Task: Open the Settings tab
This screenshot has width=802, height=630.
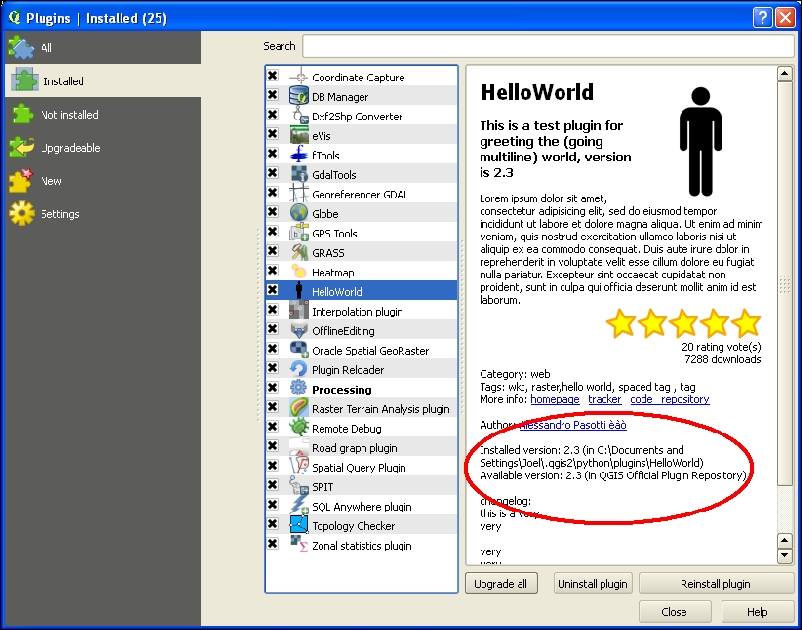Action: (x=60, y=214)
